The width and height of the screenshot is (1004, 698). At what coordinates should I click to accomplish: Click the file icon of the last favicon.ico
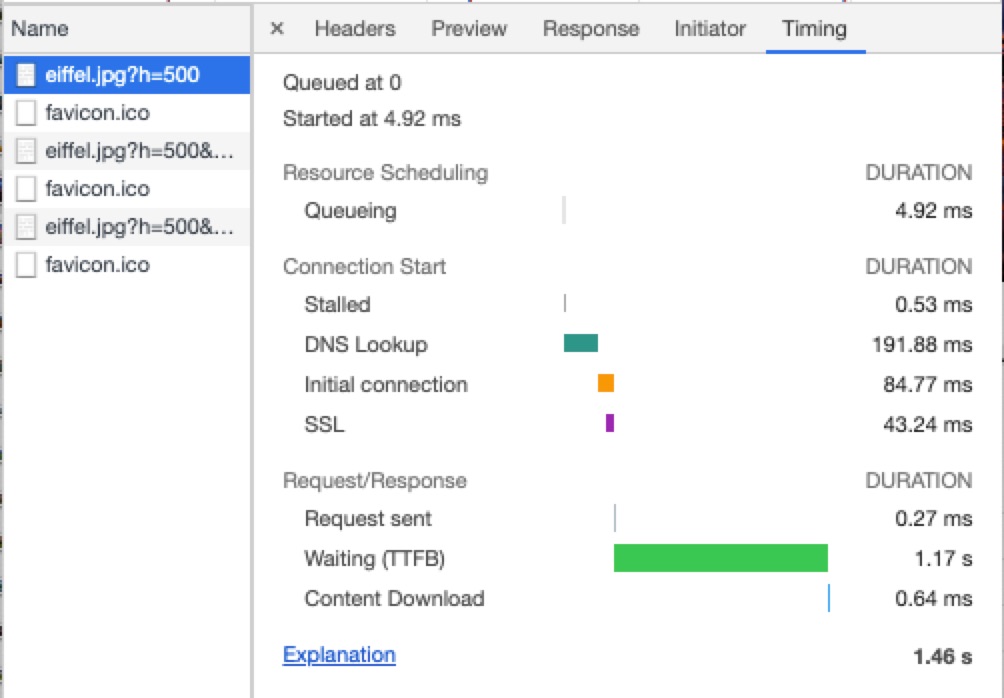(x=27, y=265)
